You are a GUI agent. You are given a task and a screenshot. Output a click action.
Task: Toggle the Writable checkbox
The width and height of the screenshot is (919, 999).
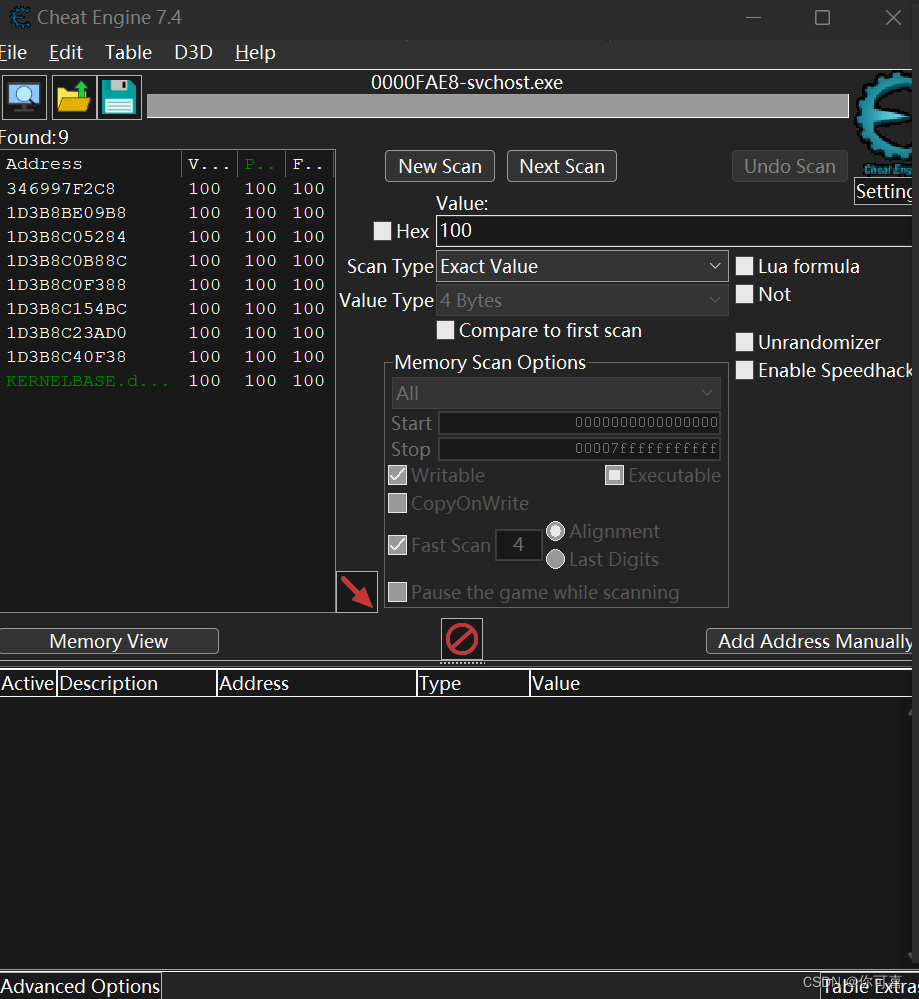coord(398,475)
